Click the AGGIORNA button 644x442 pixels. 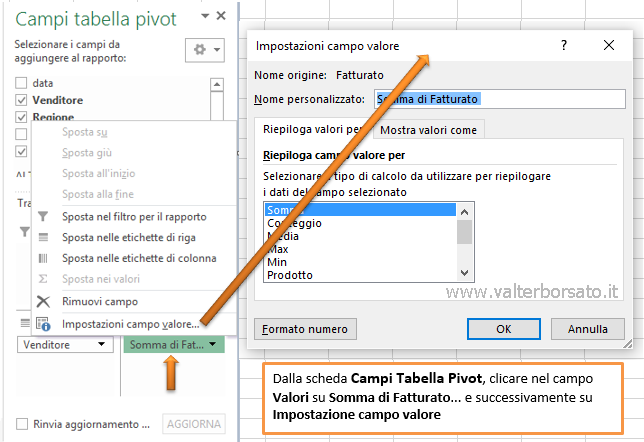194,424
